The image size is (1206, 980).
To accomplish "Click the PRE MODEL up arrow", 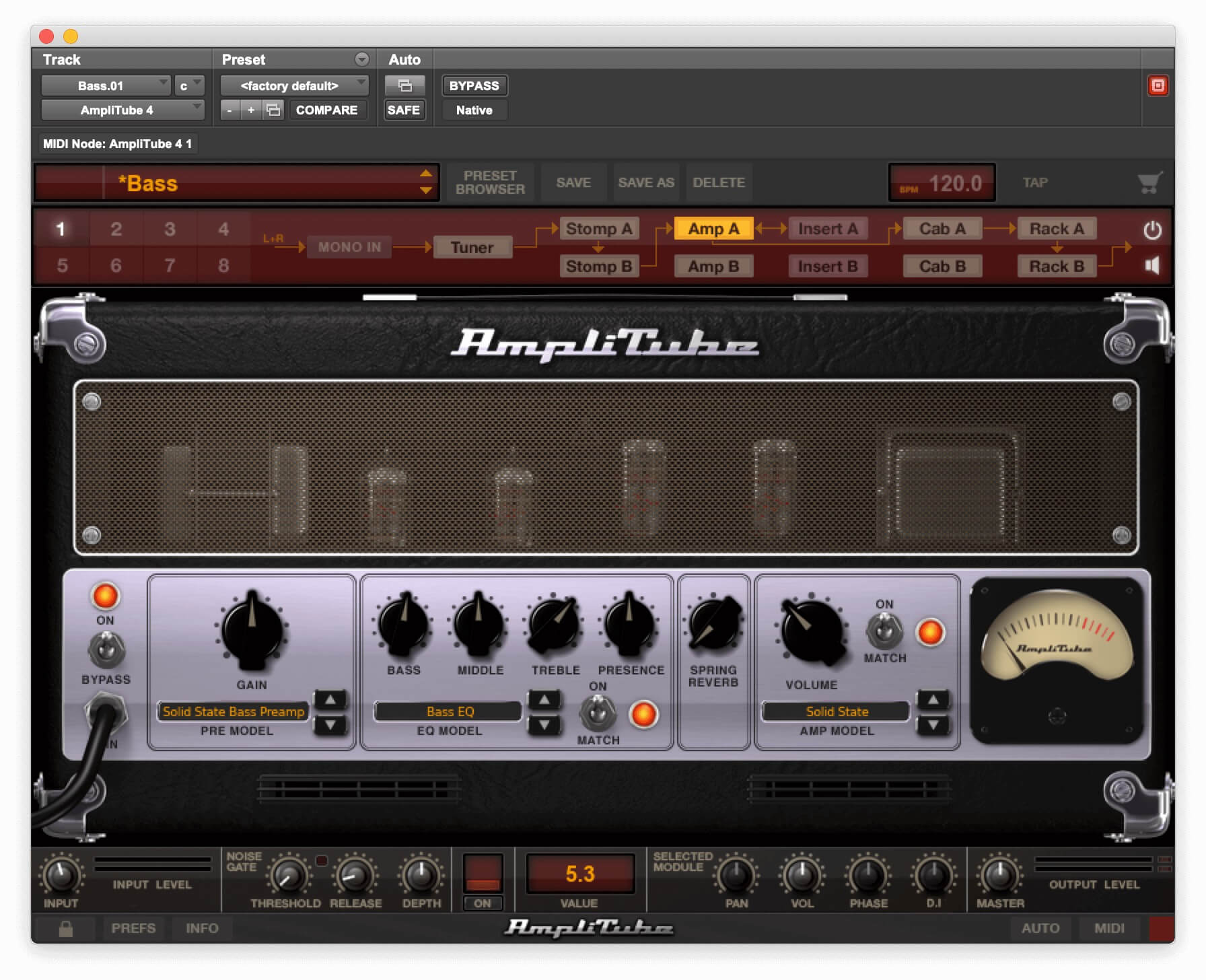I will point(330,700).
